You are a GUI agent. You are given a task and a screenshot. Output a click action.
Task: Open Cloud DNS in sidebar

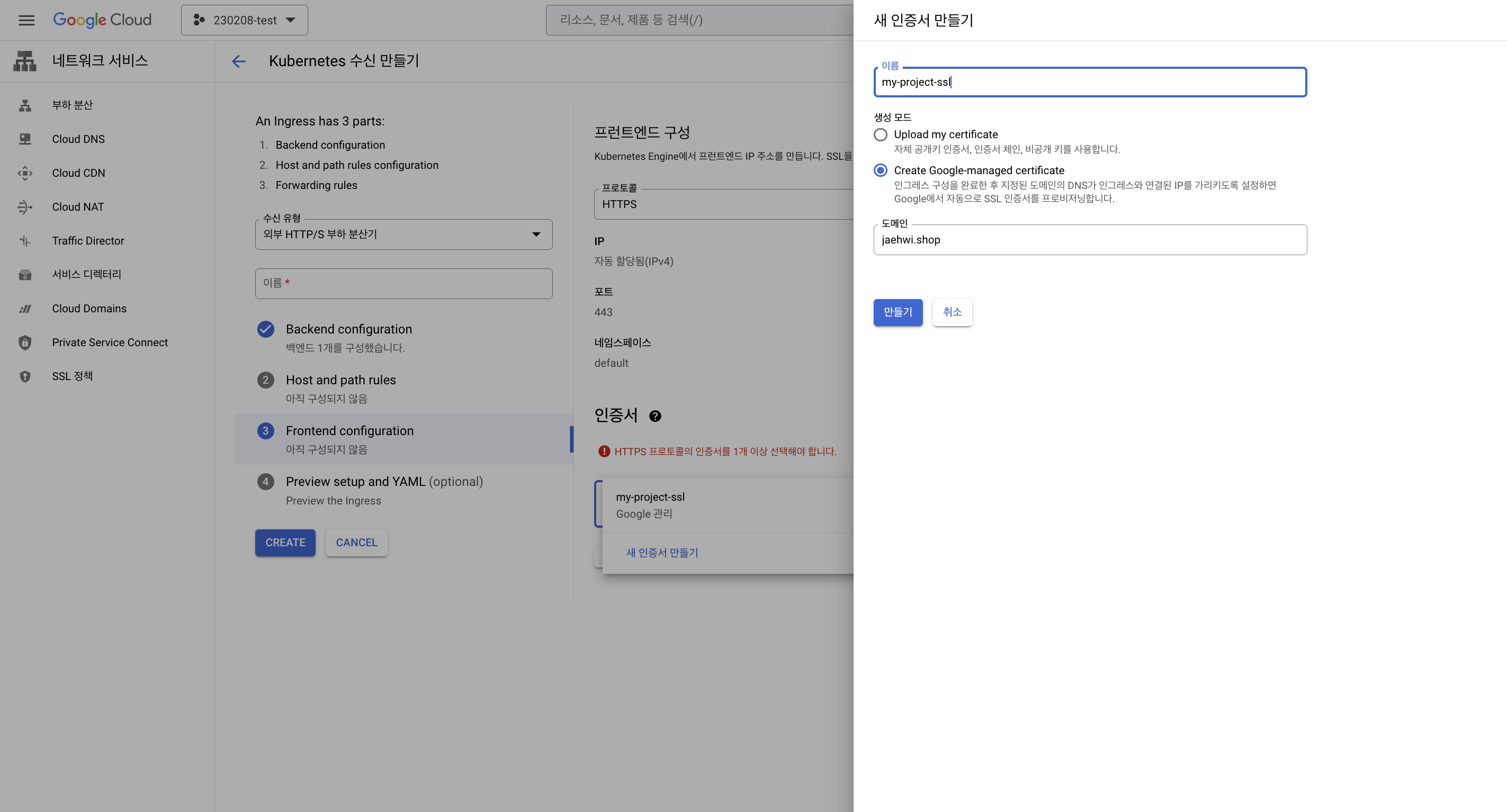[78, 139]
